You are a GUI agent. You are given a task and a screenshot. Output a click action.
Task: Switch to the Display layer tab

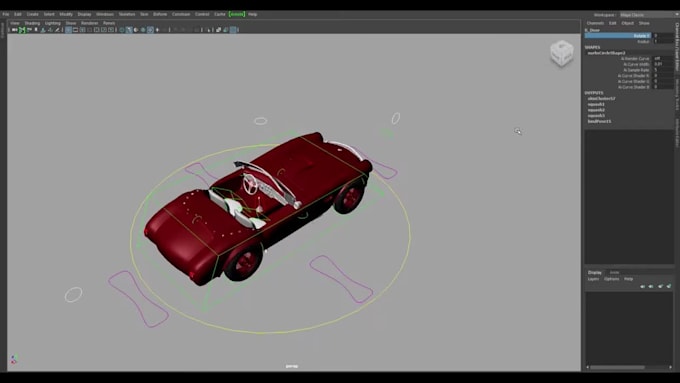[595, 272]
